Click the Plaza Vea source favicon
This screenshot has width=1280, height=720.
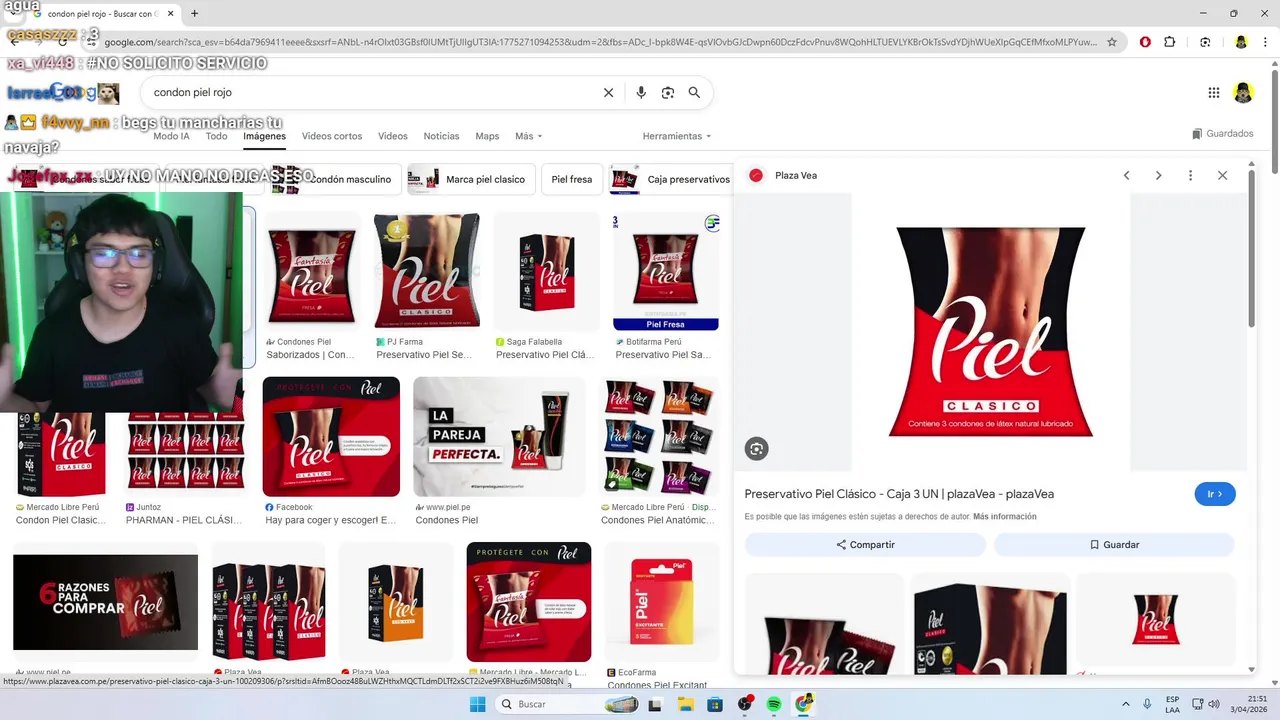point(756,175)
